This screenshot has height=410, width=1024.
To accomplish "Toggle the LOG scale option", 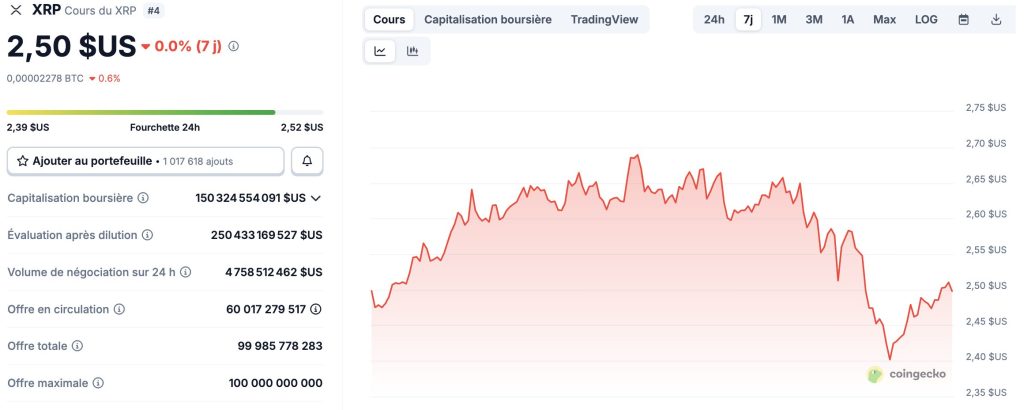I will (926, 19).
